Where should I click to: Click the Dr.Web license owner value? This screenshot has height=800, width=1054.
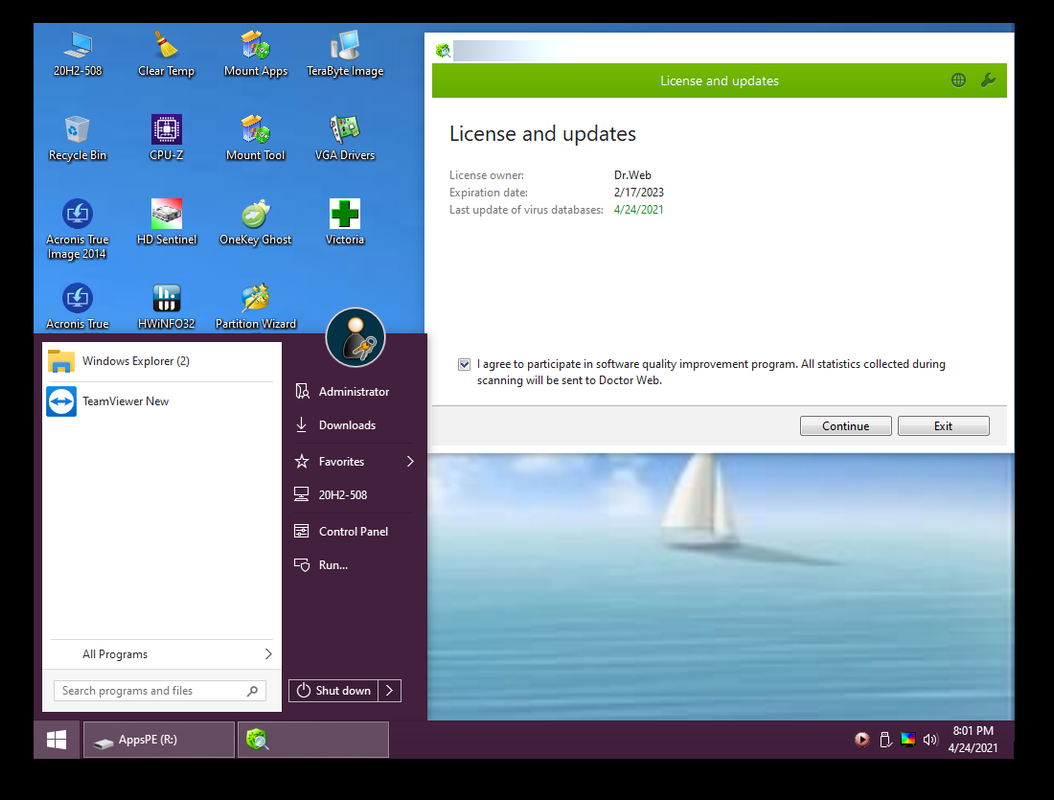coord(633,175)
